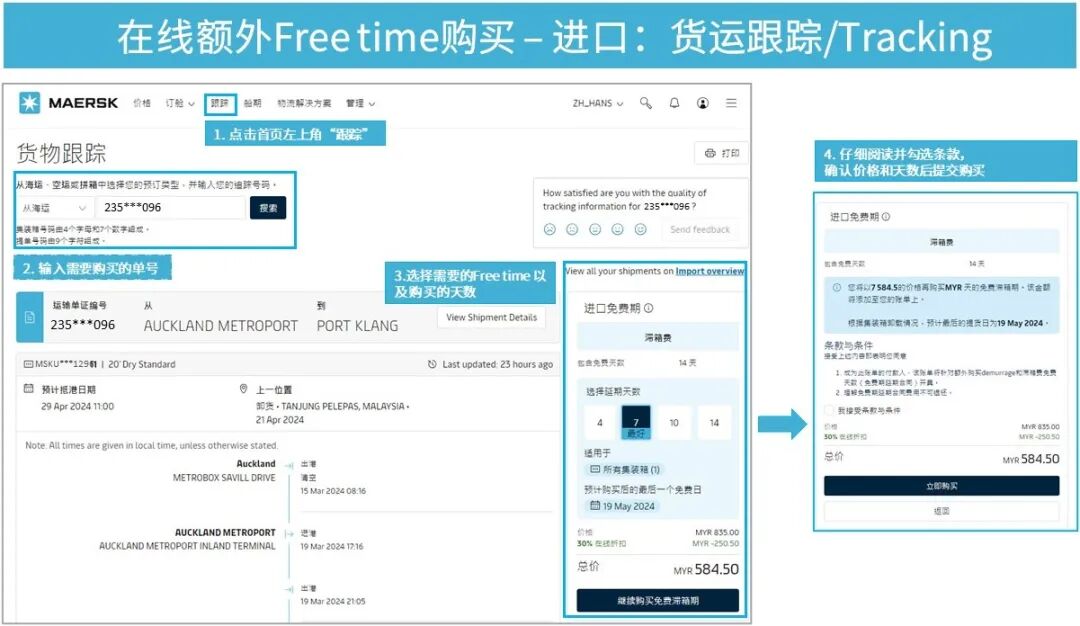The height and width of the screenshot is (626, 1080).
Task: Click the info icon beside 进口免费期 on tracking page
Action: [x=649, y=309]
